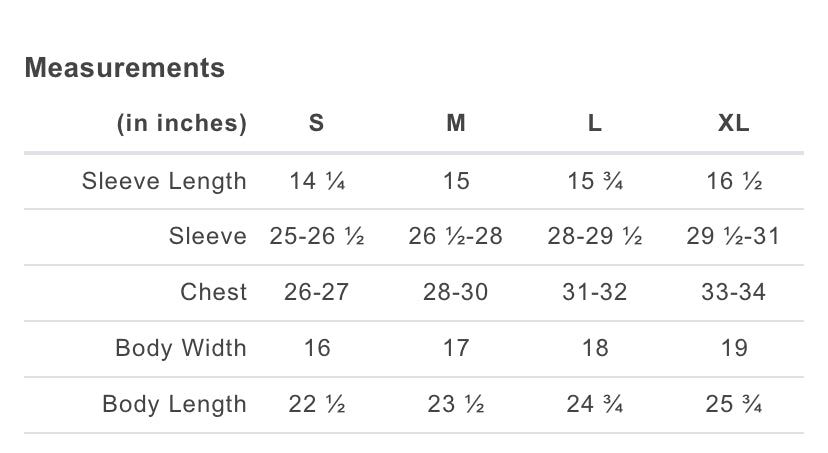Click the Body Length row label
Screen dimensions: 828x453
click(174, 404)
